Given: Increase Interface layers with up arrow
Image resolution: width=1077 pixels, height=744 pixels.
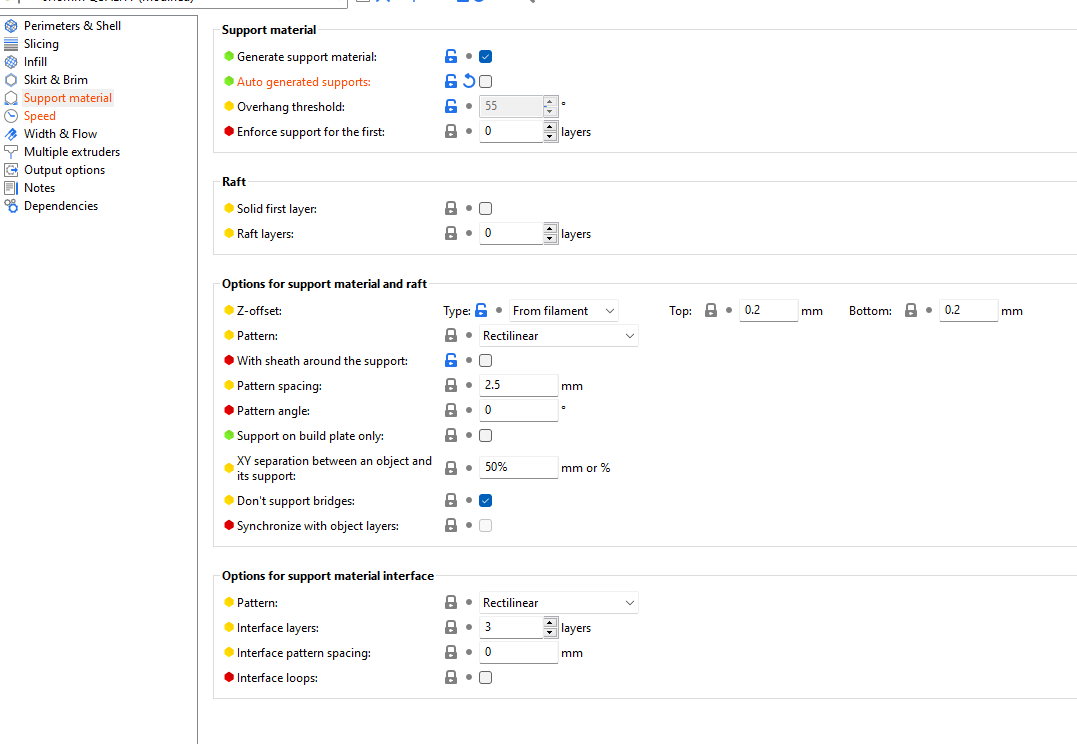Looking at the screenshot, I should coord(550,622).
